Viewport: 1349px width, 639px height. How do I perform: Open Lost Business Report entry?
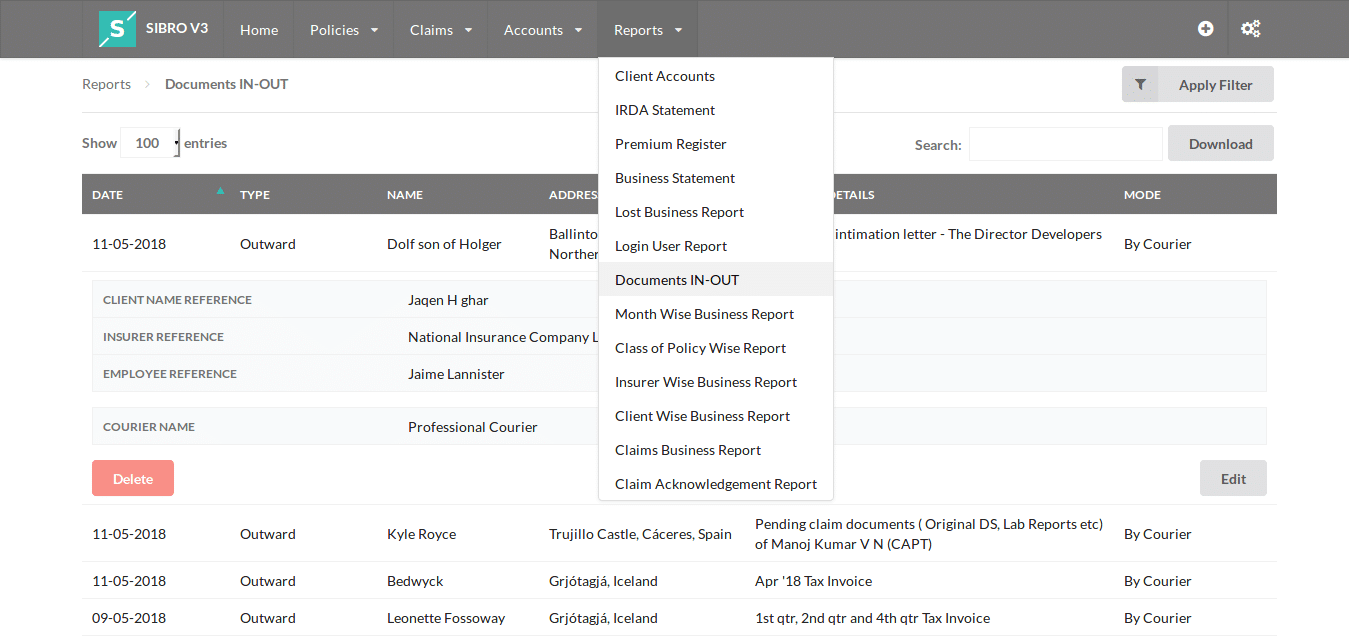tap(679, 212)
